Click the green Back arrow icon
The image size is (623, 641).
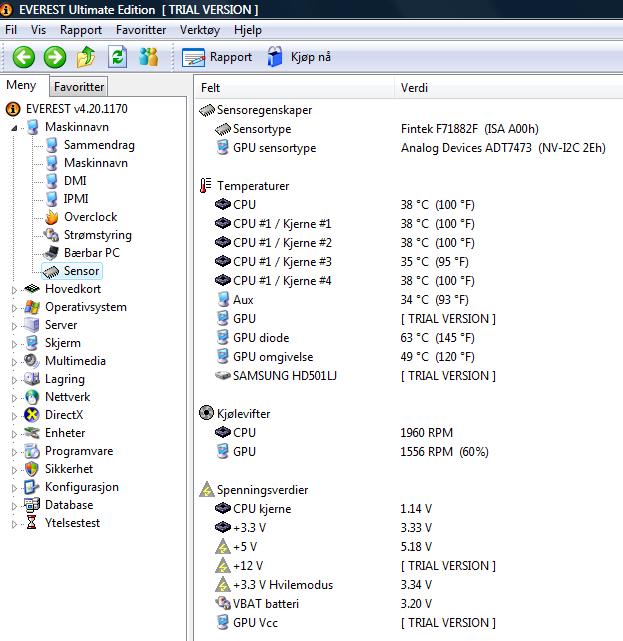24,57
